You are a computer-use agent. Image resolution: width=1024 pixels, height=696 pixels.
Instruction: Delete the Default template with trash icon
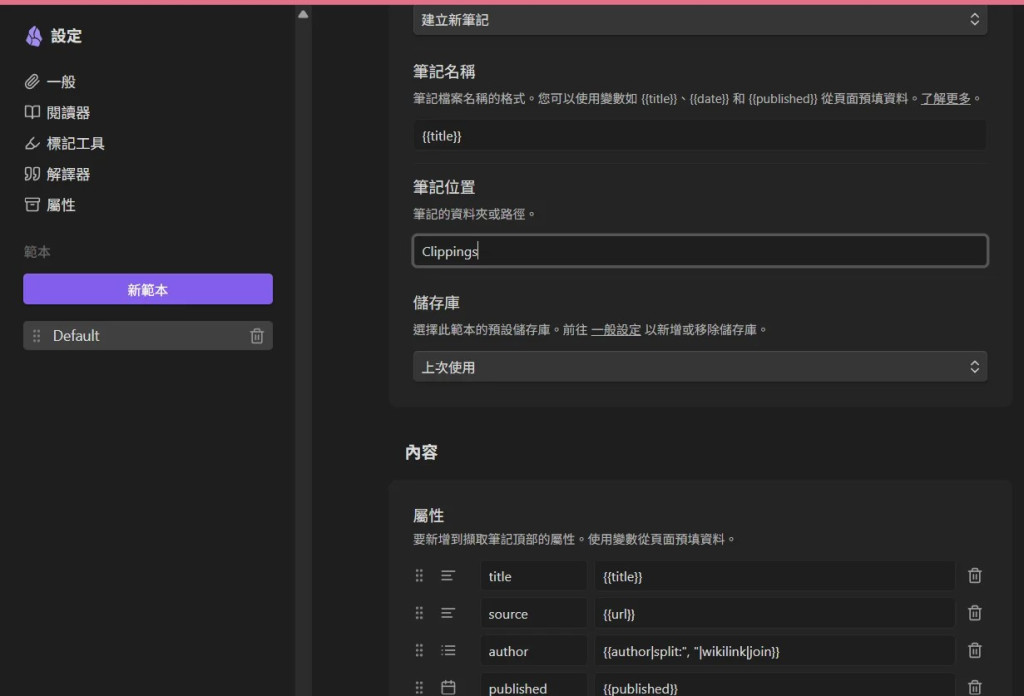tap(257, 336)
